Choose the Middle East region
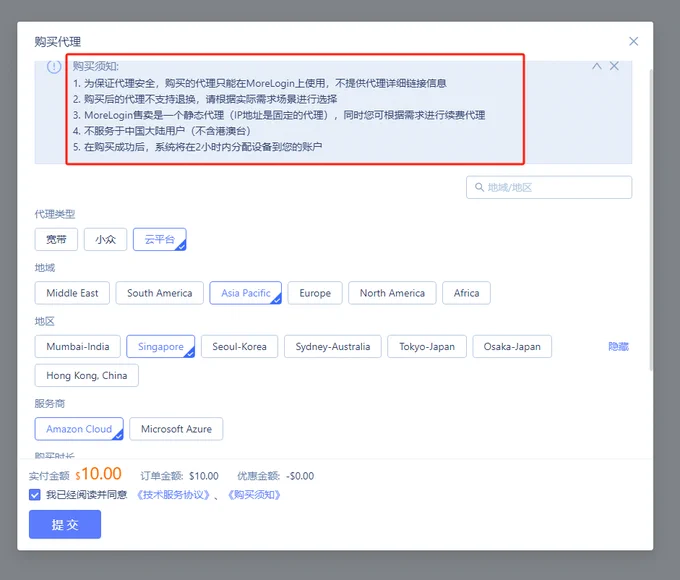 (x=72, y=293)
